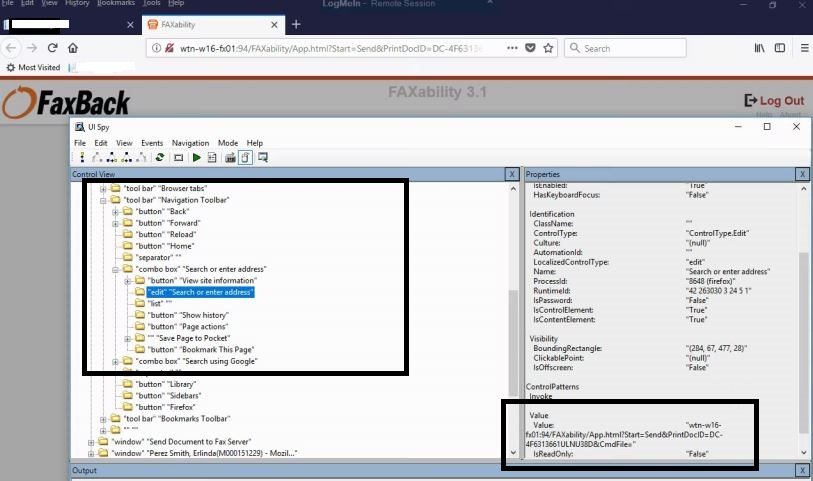Open event configuration icon next to play

click(212, 157)
